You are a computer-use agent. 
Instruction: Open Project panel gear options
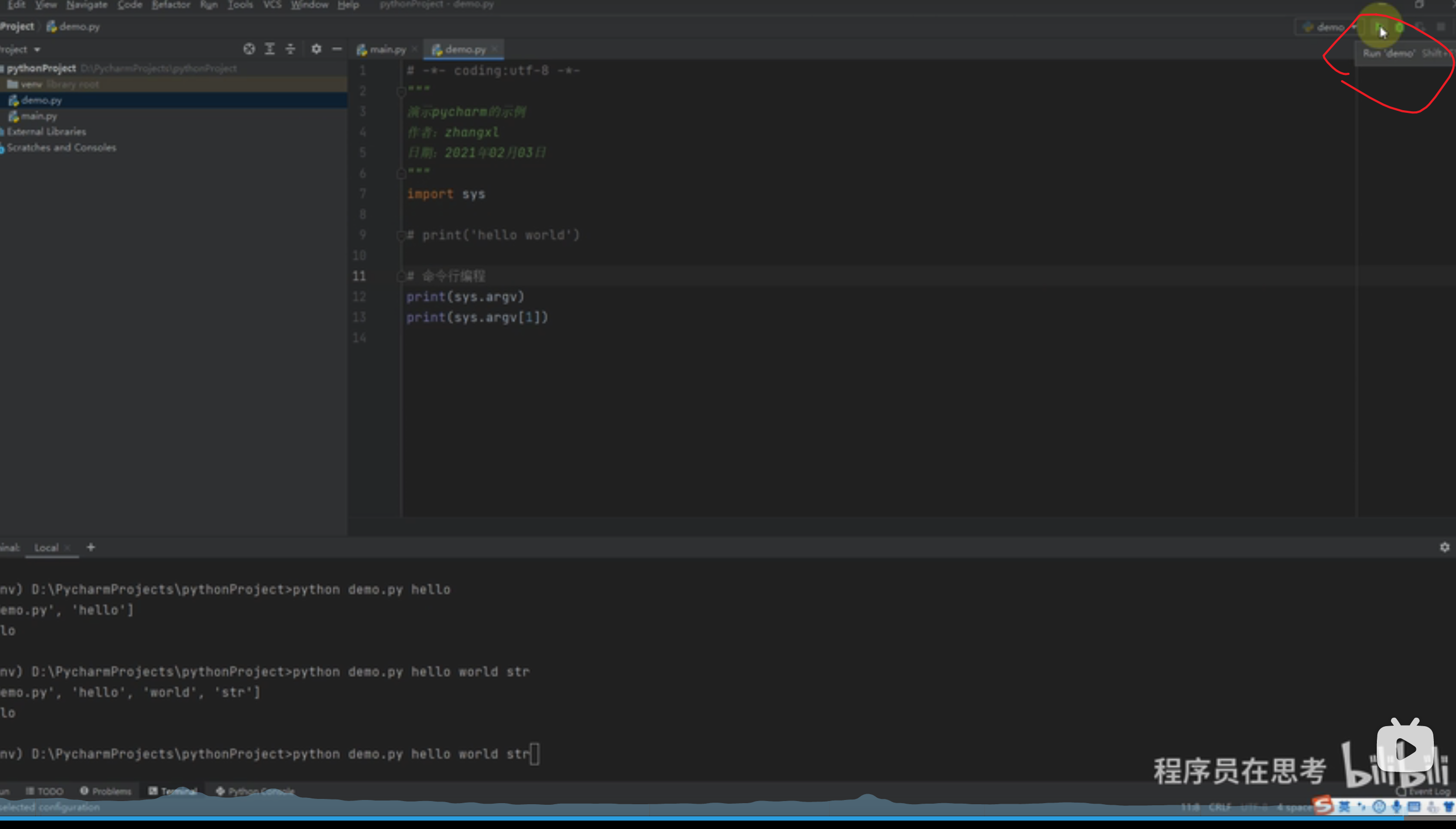point(317,49)
